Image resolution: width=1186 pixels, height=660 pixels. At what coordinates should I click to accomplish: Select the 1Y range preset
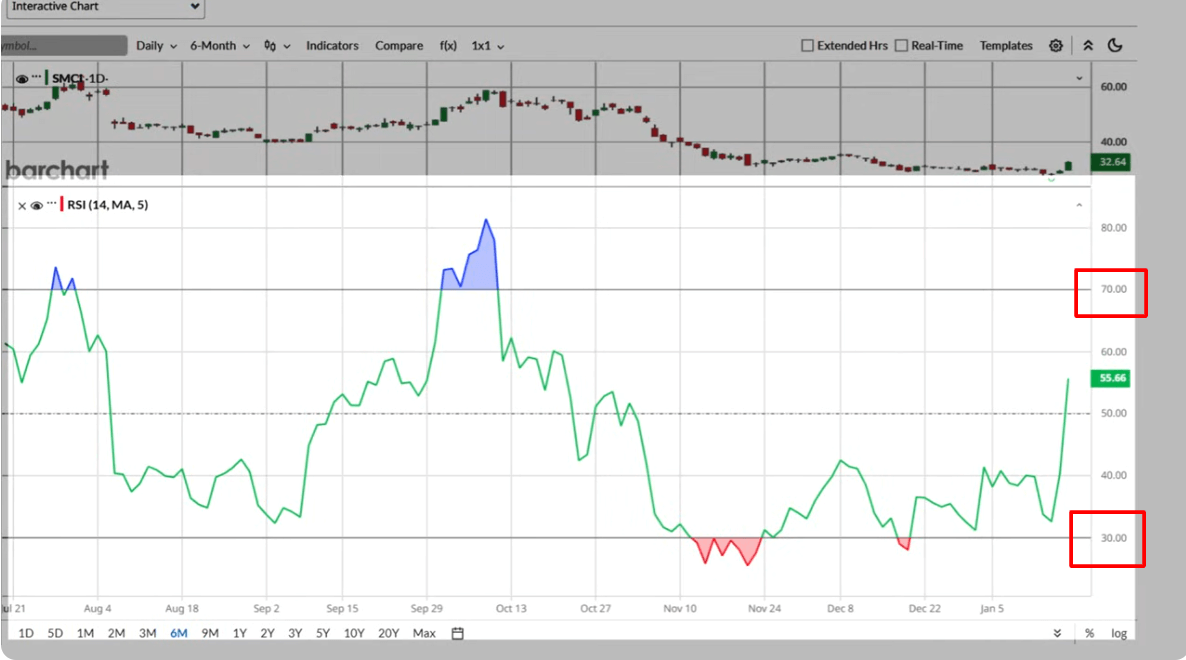(239, 633)
